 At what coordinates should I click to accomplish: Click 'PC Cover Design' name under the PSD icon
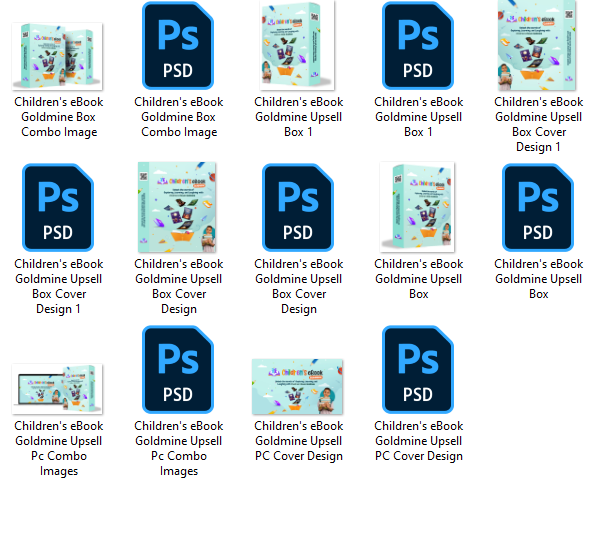click(419, 441)
